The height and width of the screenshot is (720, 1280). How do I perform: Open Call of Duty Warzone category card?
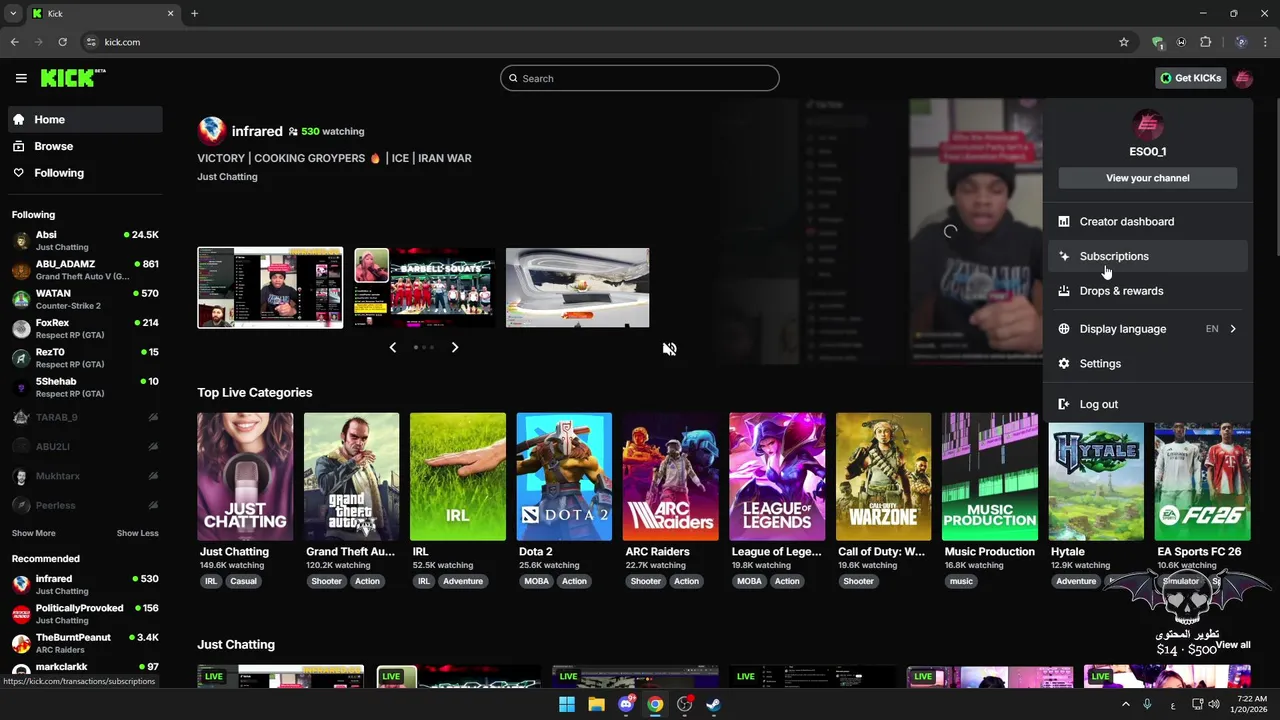pyautogui.click(x=883, y=477)
